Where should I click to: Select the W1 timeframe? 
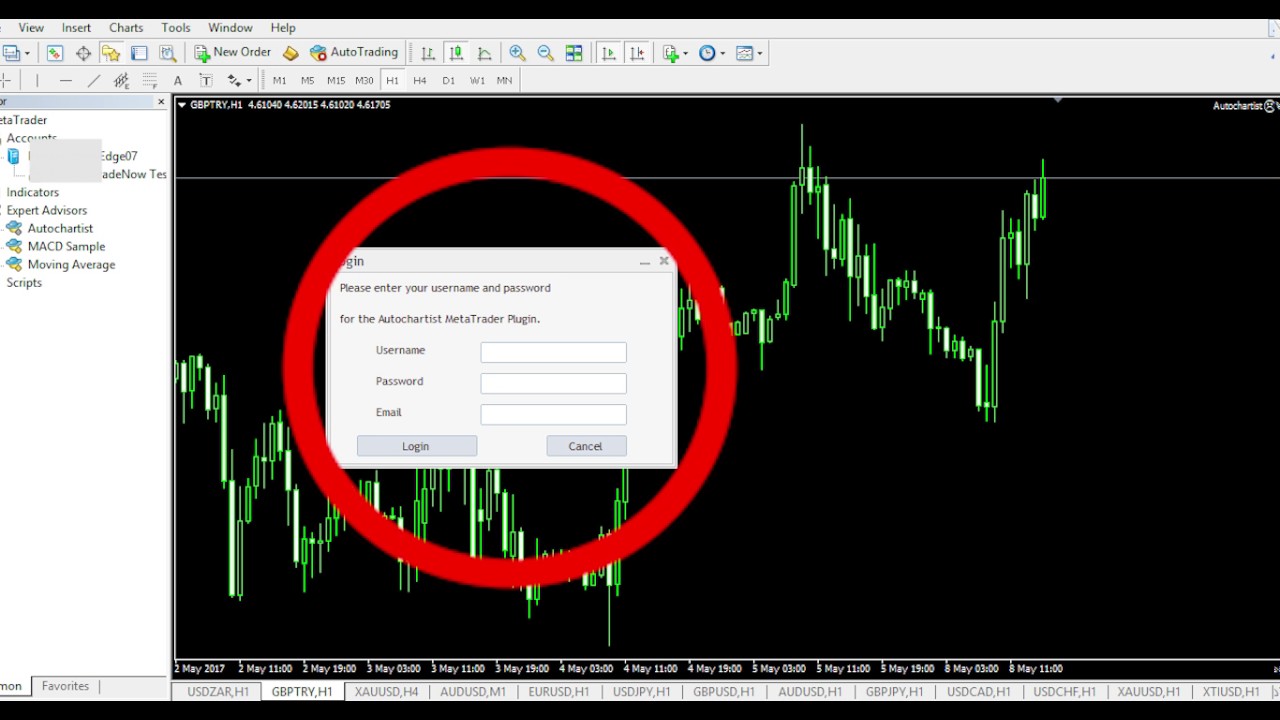(477, 80)
